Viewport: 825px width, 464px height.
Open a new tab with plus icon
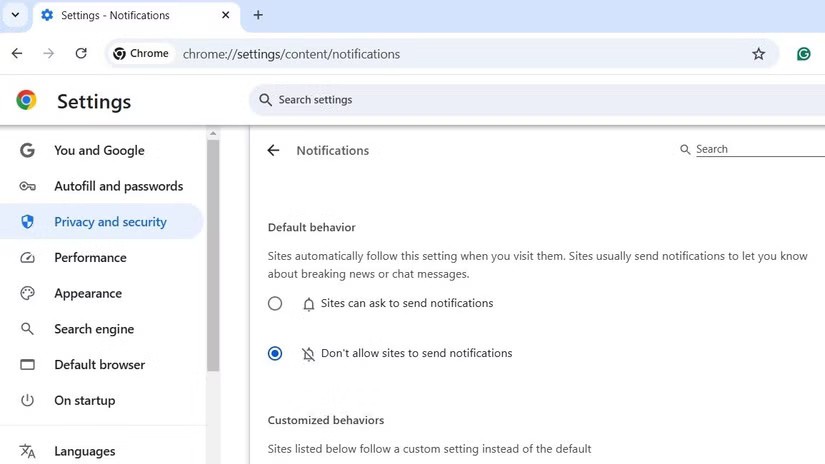pos(258,15)
